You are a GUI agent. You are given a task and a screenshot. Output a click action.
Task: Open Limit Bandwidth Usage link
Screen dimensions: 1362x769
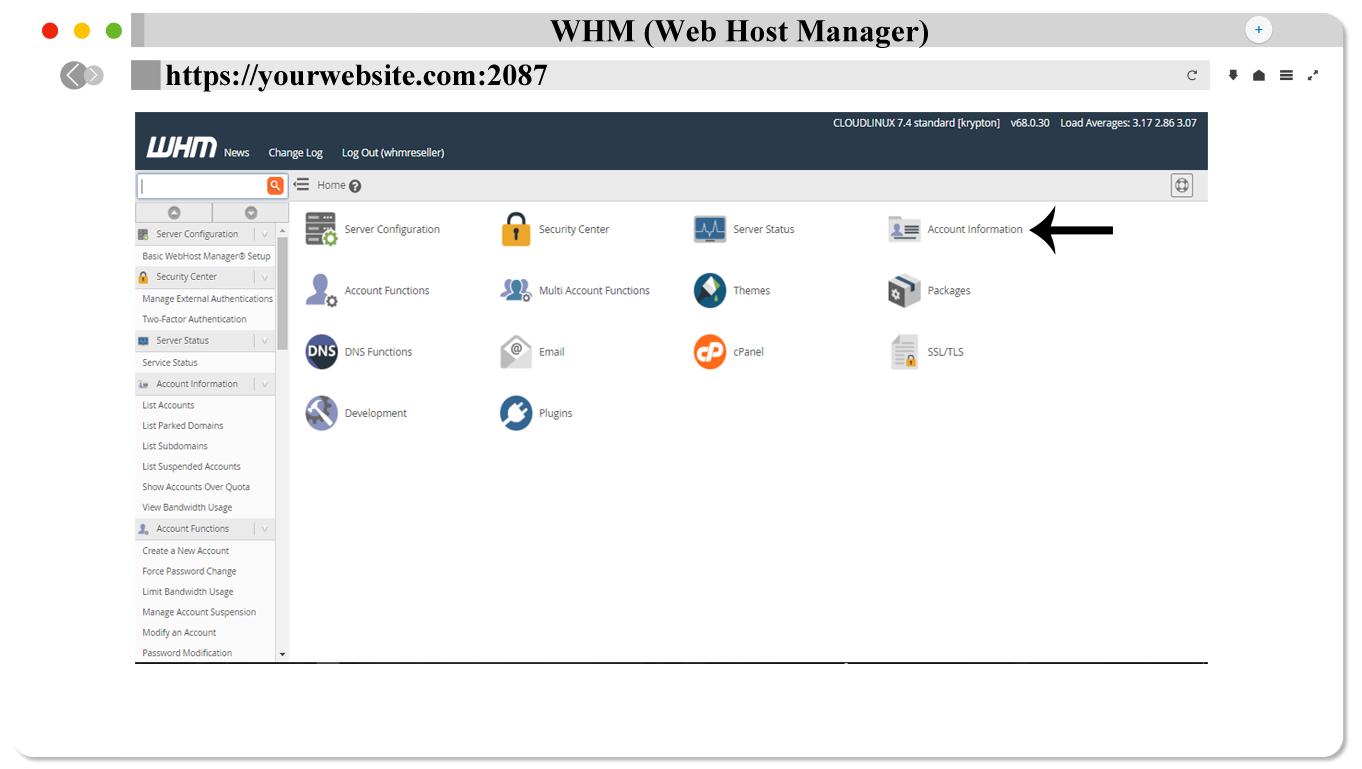coord(188,592)
